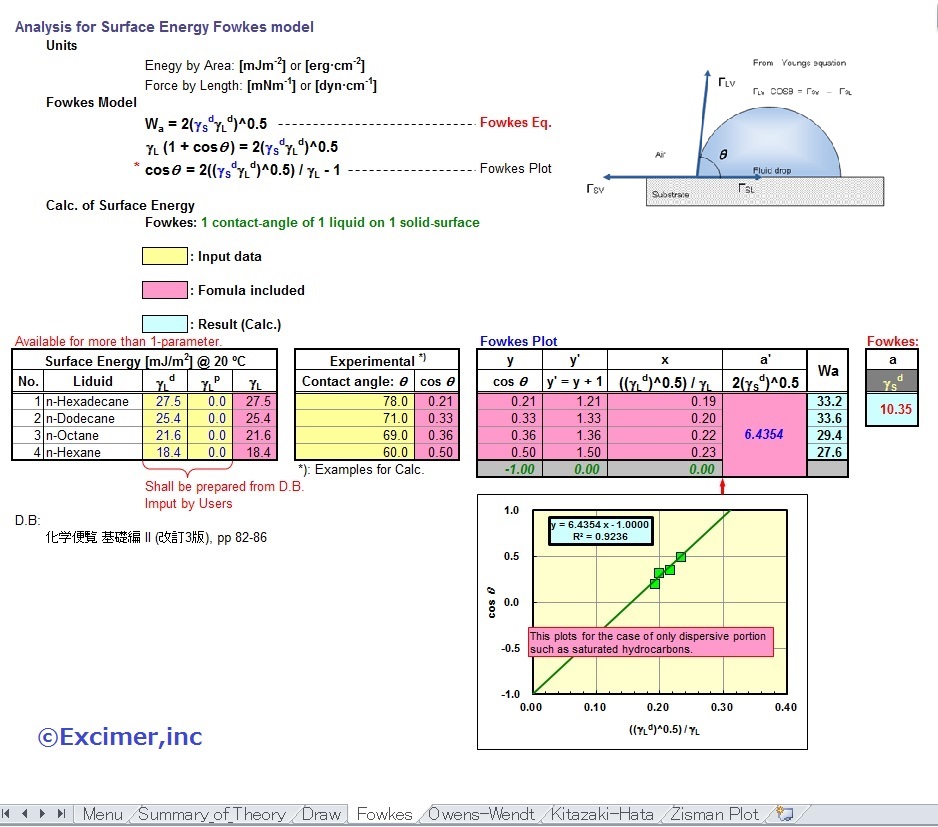Click the pink Formula included swatch
The image size is (938, 827).
(165, 290)
